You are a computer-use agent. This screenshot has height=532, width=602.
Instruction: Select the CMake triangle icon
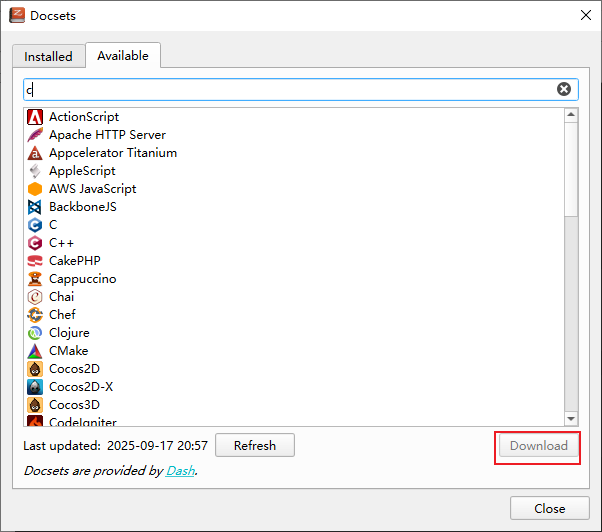point(35,351)
